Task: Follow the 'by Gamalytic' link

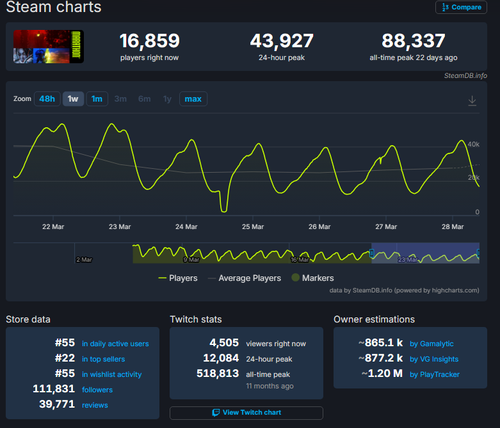Action: 431,344
